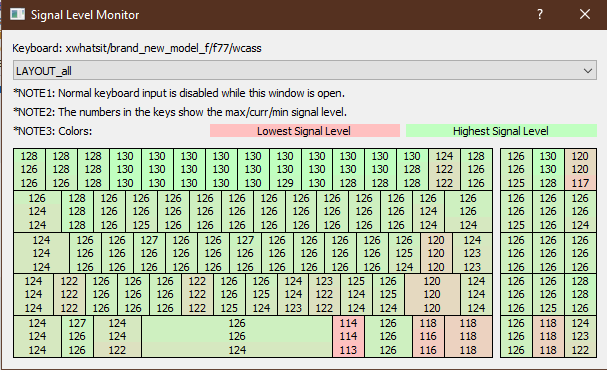Click the top-row key showing 124/122/122
607x370 pixels.
[x=444, y=169]
